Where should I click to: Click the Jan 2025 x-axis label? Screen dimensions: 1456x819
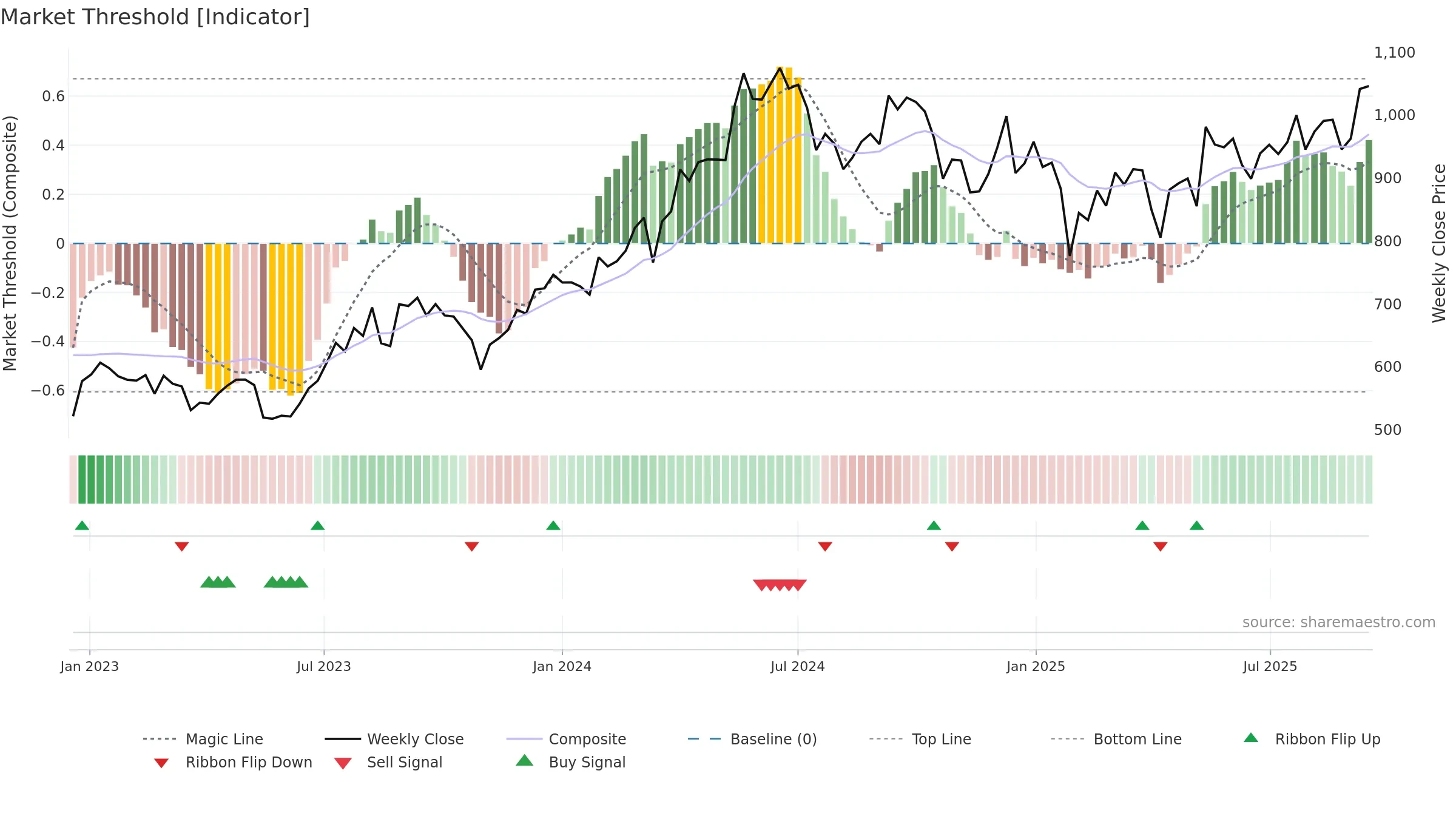tap(1036, 666)
